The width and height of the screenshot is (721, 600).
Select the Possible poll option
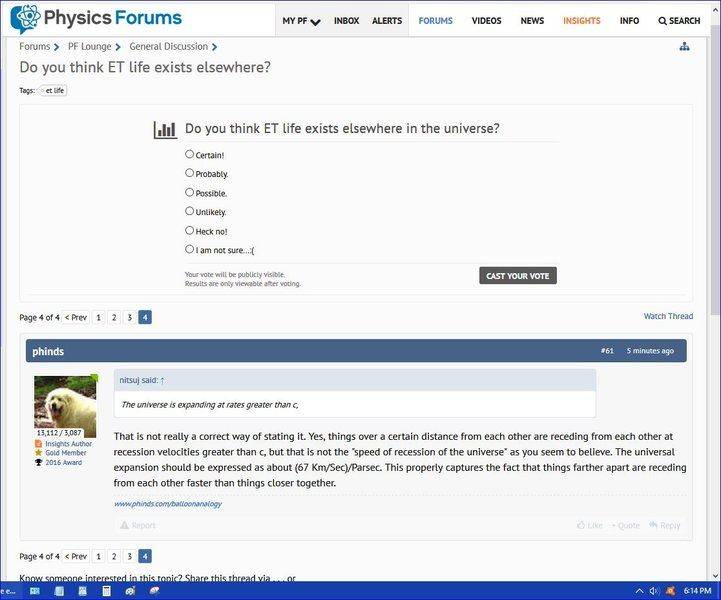pyautogui.click(x=189, y=192)
